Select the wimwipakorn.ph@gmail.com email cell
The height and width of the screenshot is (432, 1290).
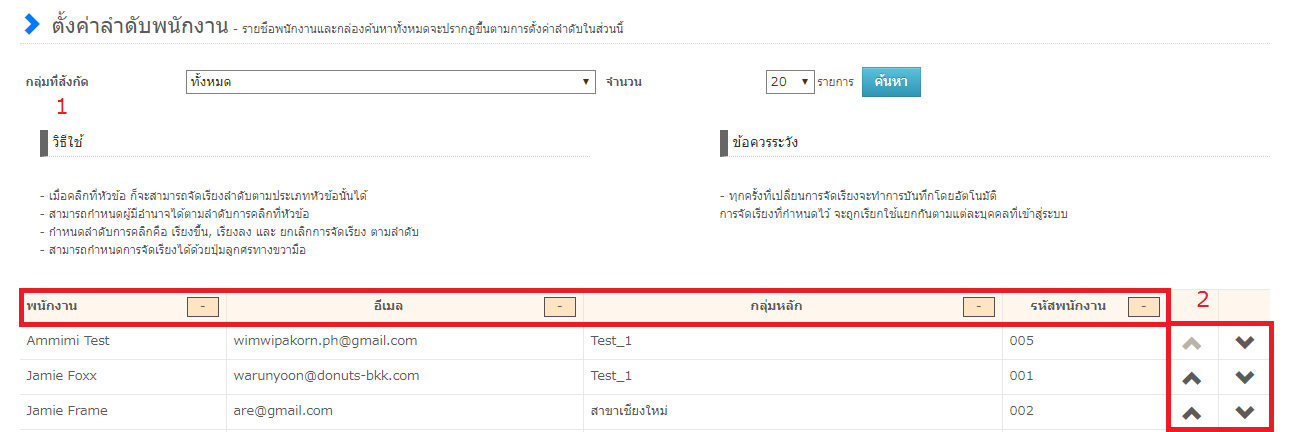pos(325,341)
